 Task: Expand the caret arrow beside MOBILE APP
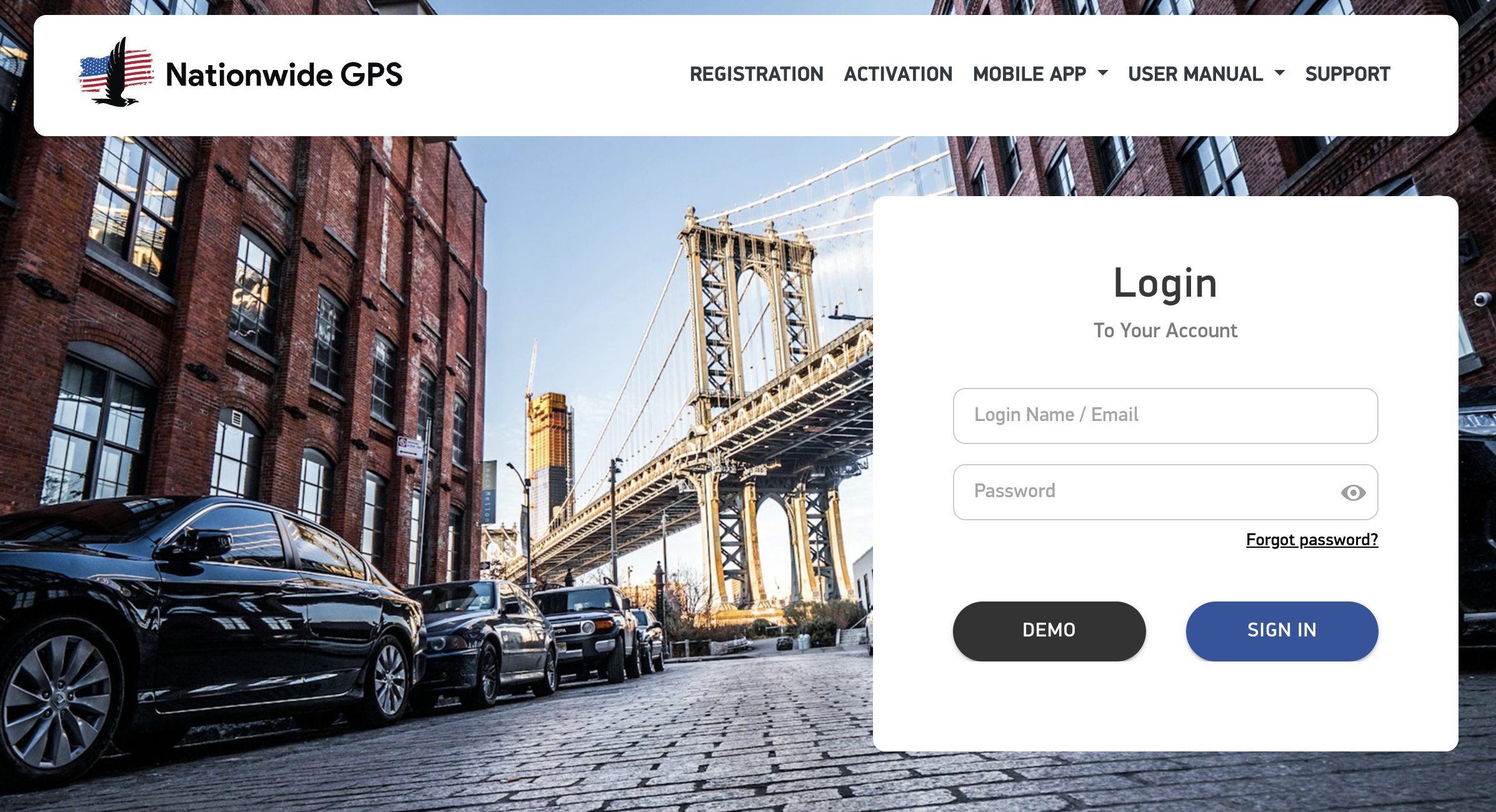tap(1103, 73)
